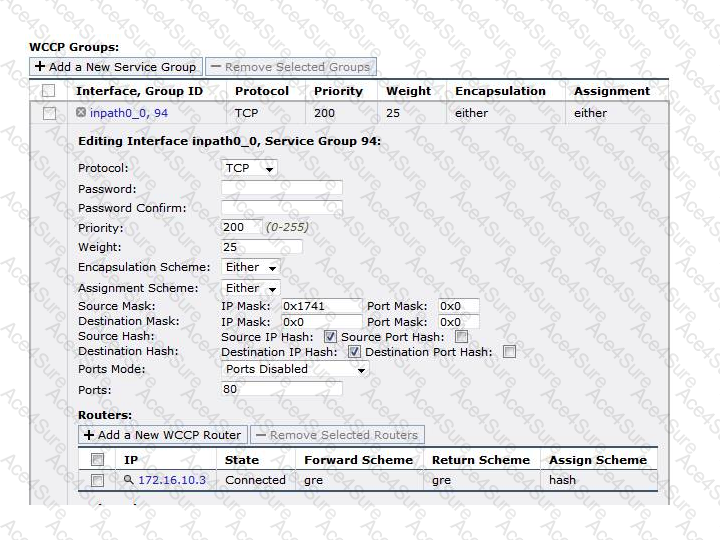Open router 172.16.10.3 link
720x540 pixels.
tap(172, 480)
